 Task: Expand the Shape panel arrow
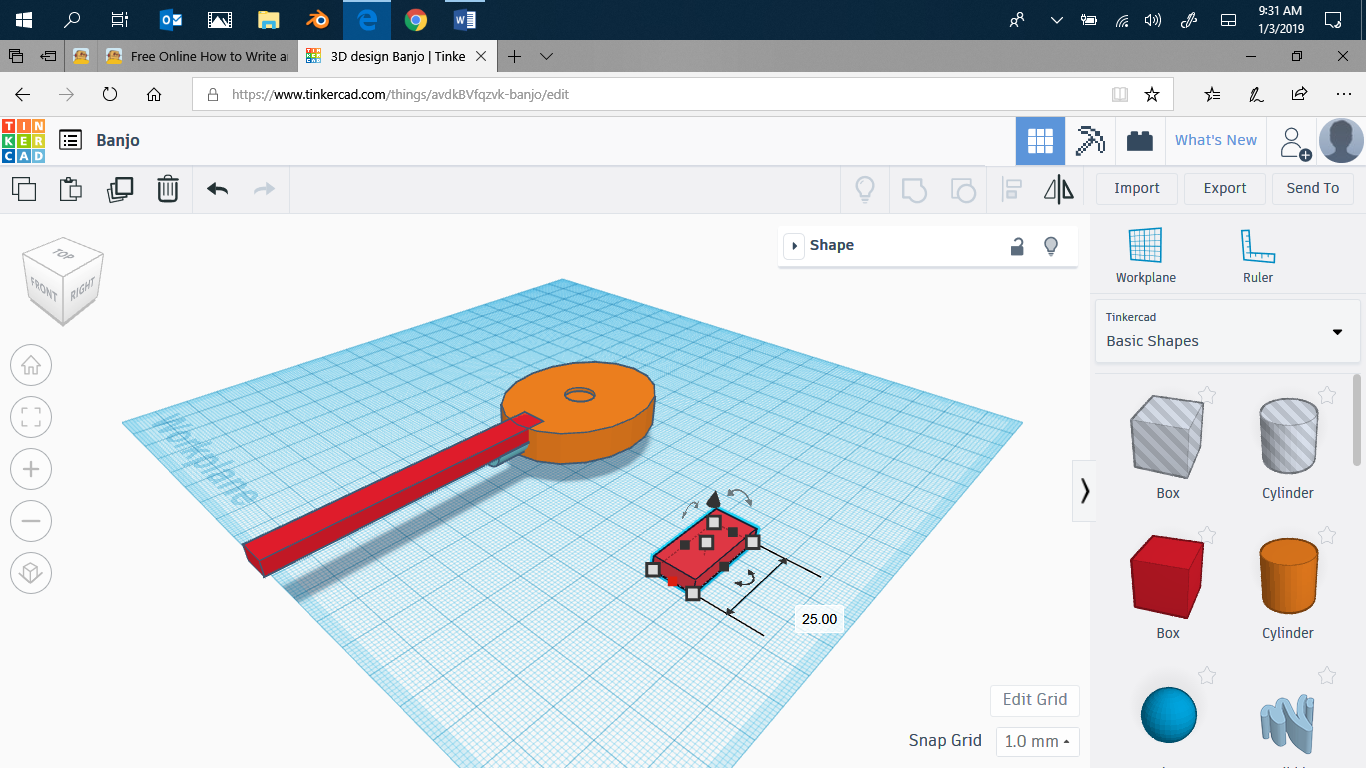click(x=794, y=246)
